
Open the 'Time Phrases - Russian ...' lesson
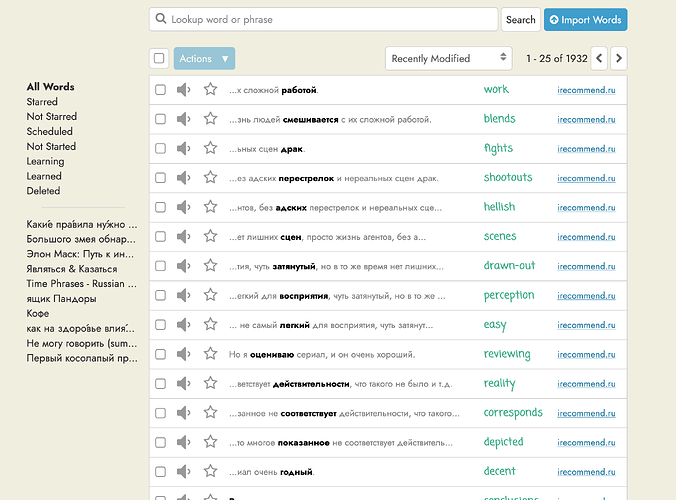(x=81, y=284)
